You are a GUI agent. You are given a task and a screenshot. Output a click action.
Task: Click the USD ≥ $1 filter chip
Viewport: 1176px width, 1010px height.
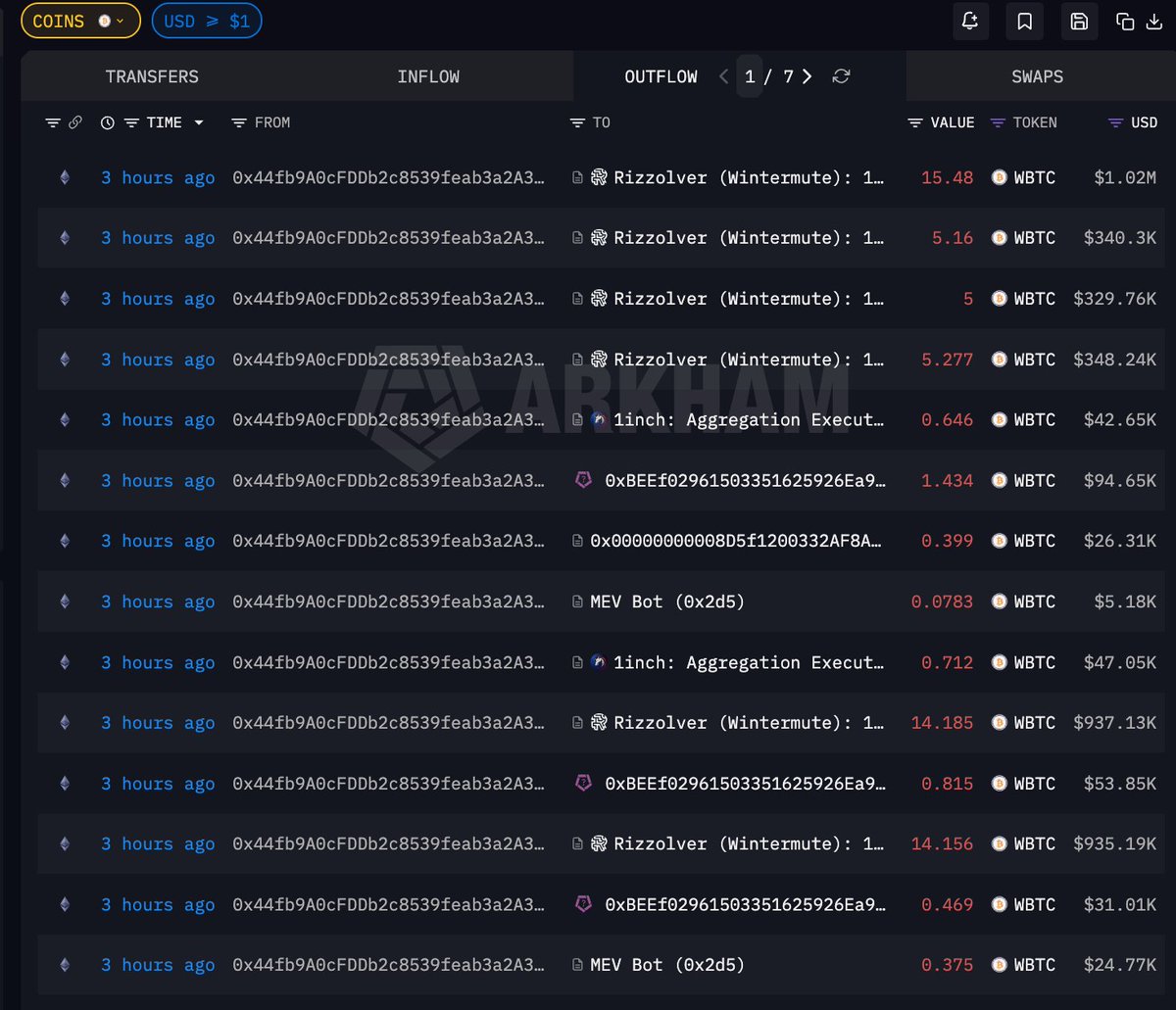207,21
